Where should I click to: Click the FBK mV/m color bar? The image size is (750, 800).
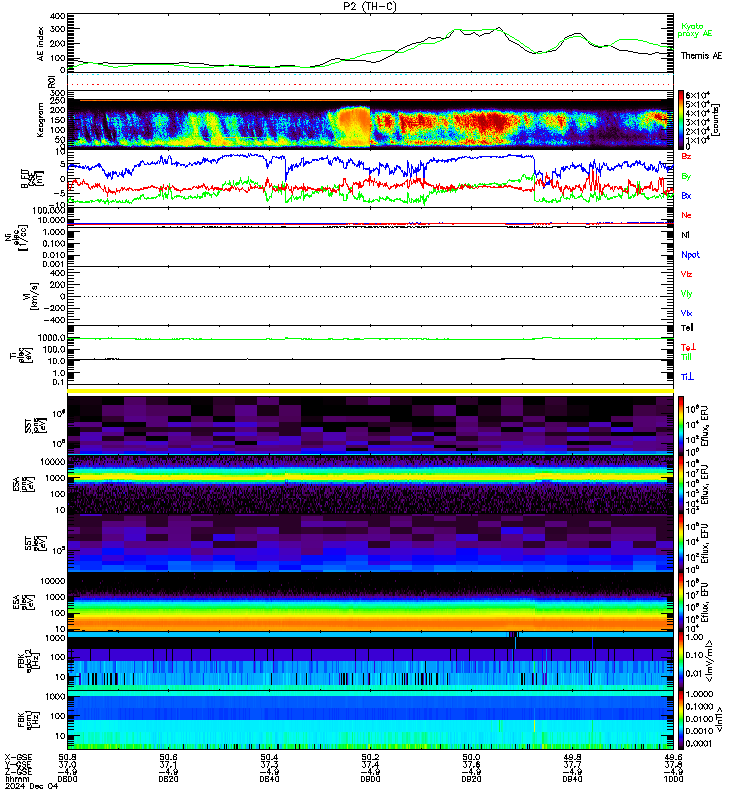click(x=681, y=661)
